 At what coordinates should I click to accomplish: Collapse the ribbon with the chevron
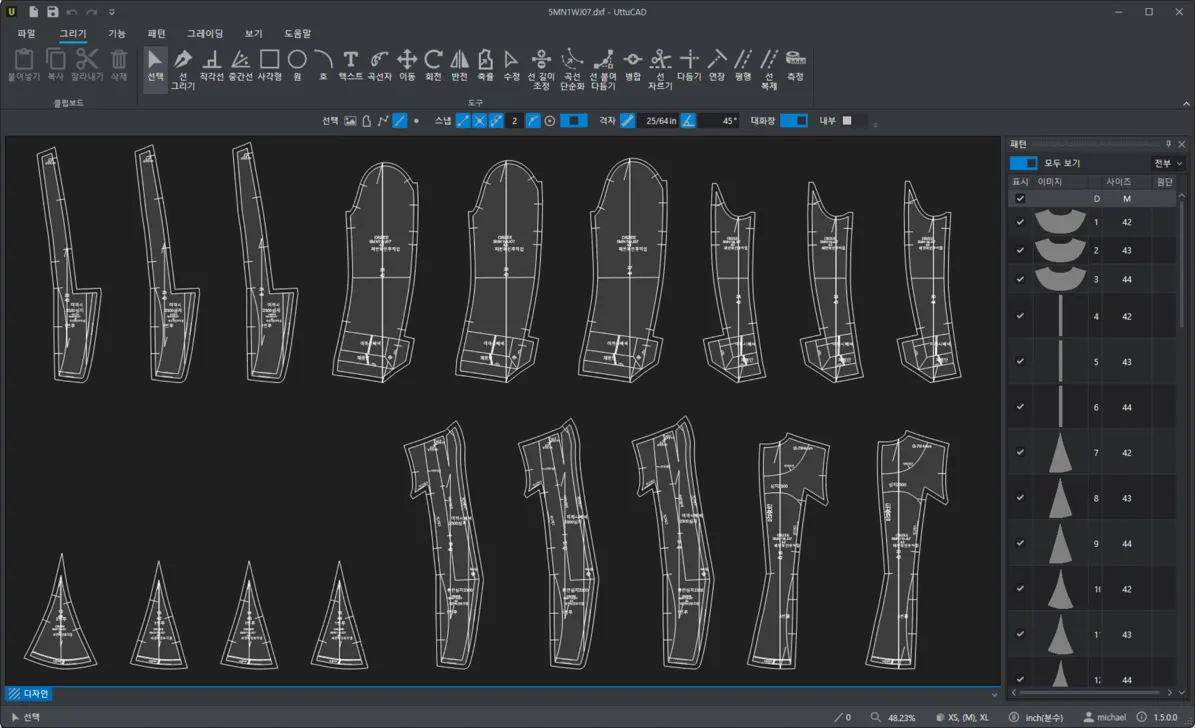point(1186,104)
